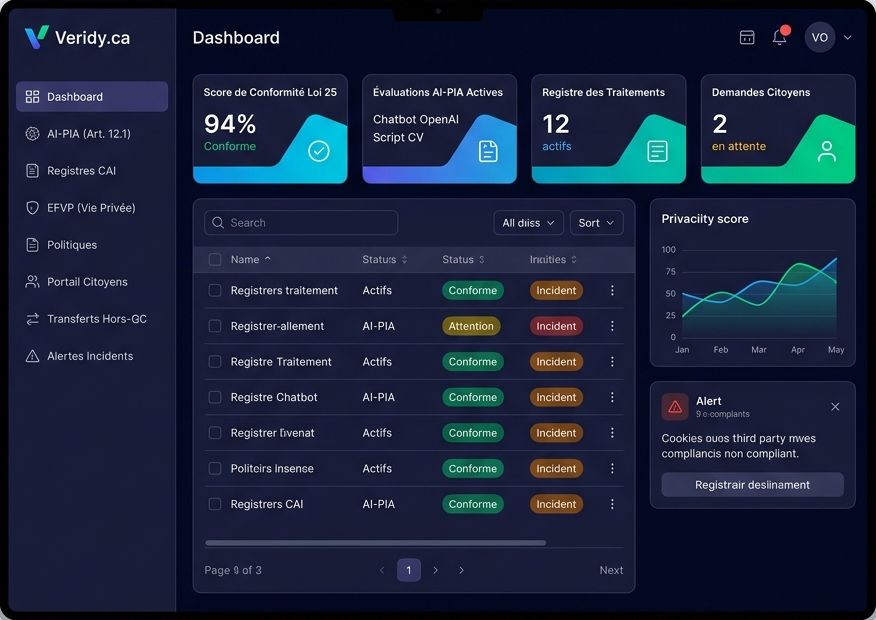Sort by the first Status column

[385, 259]
